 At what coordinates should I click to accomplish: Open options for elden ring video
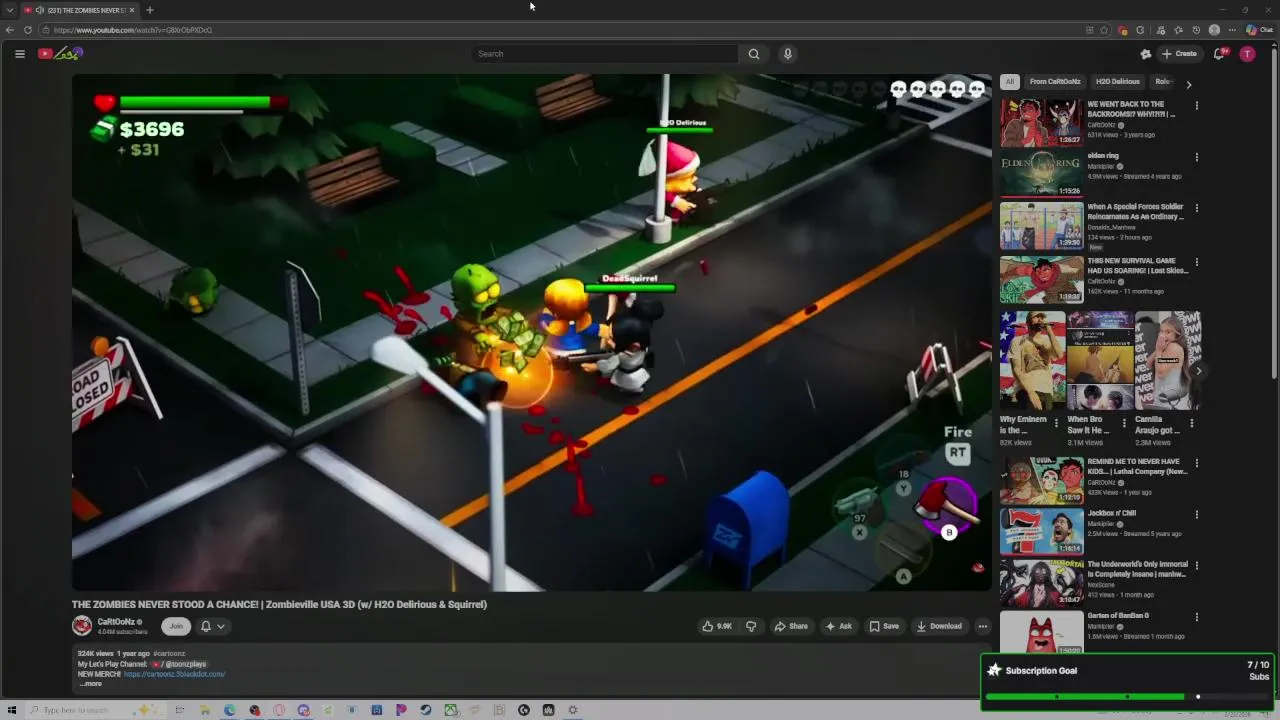click(1197, 157)
